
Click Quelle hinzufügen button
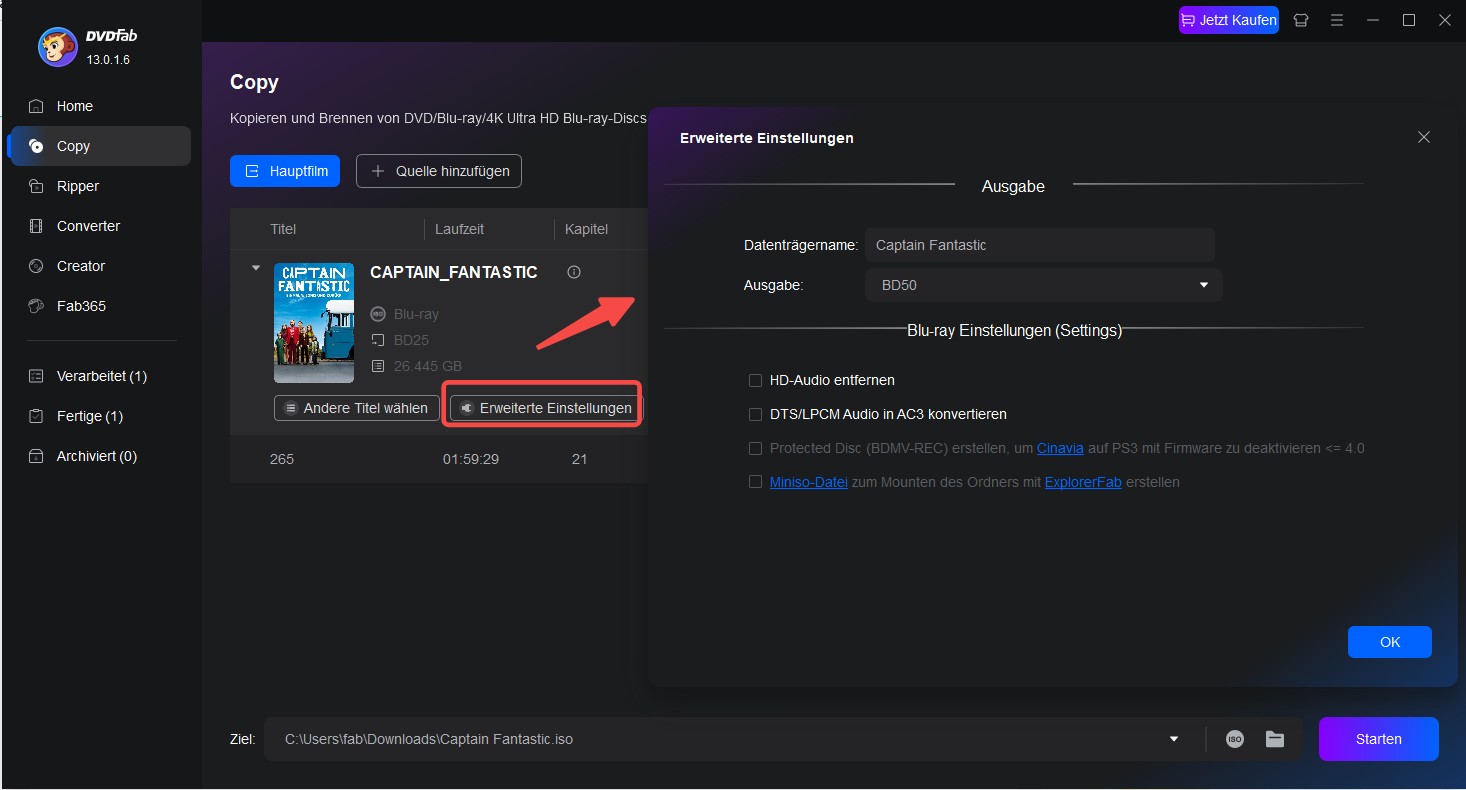point(439,171)
